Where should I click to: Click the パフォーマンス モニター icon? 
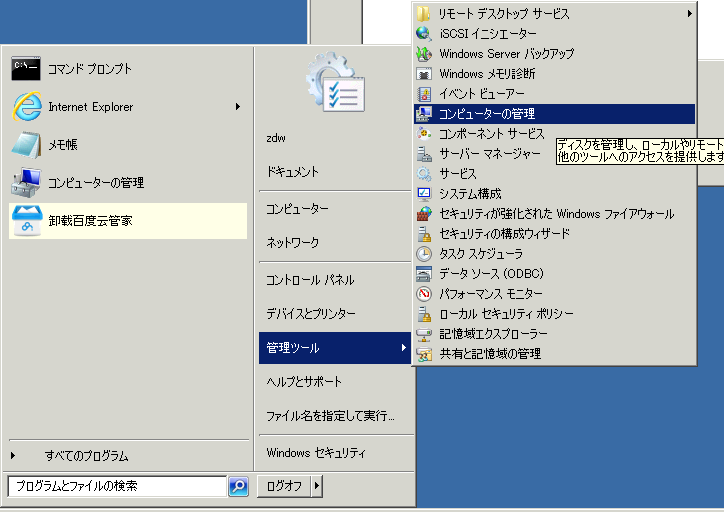423,294
